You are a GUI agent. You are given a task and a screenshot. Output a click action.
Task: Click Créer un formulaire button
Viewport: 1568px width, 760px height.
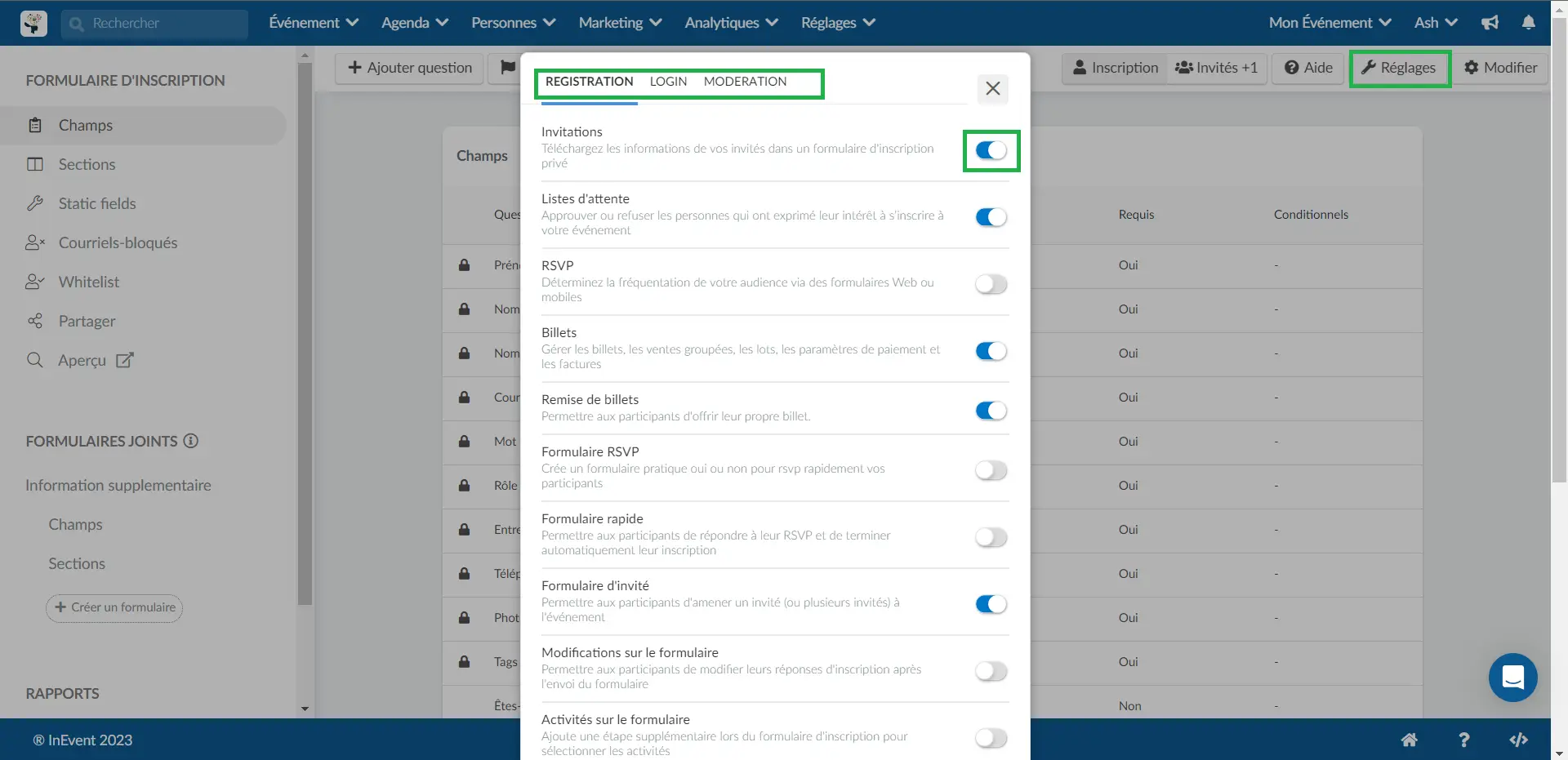tap(114, 607)
